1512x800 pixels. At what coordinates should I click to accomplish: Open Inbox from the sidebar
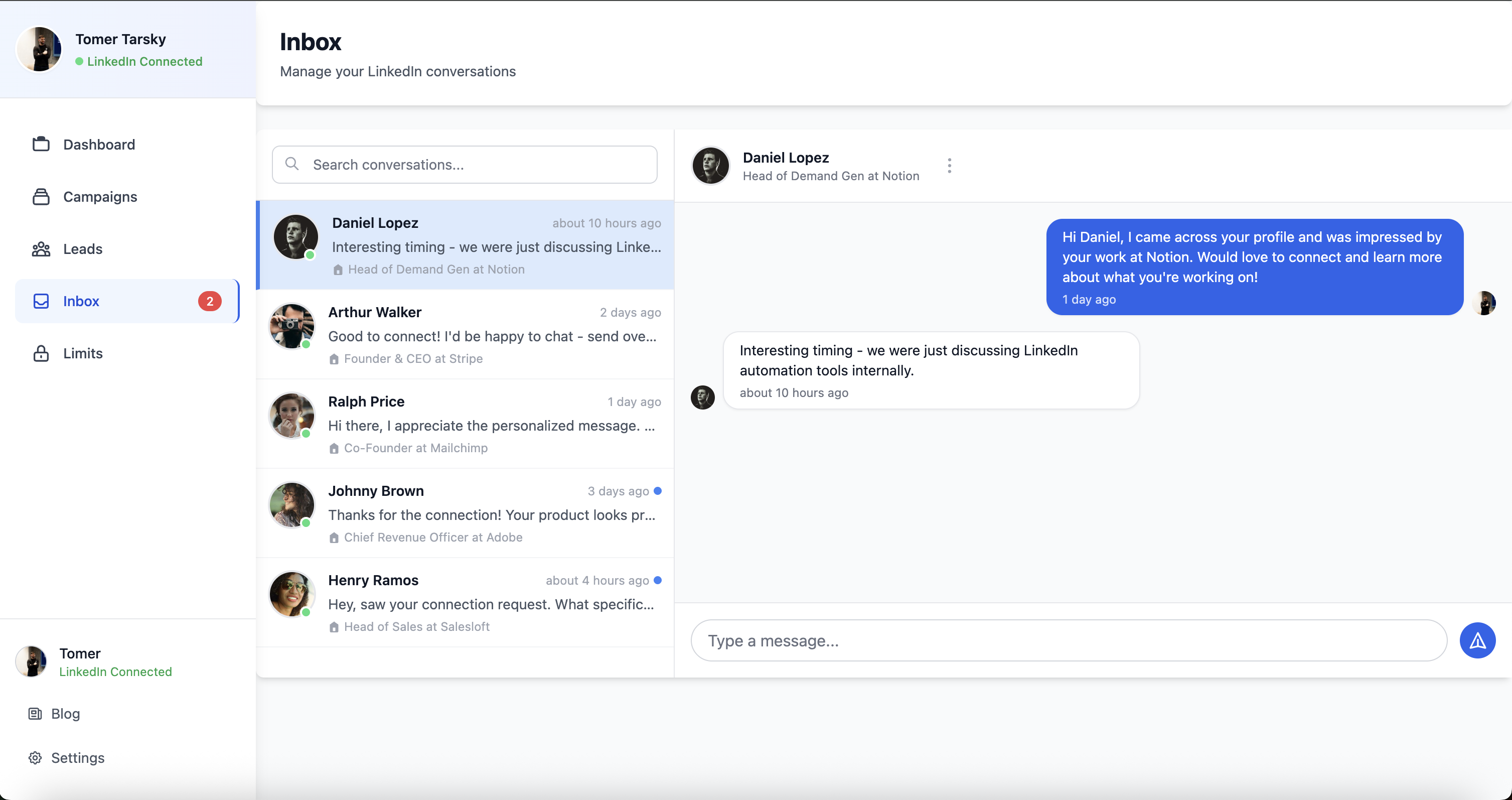pyautogui.click(x=81, y=301)
